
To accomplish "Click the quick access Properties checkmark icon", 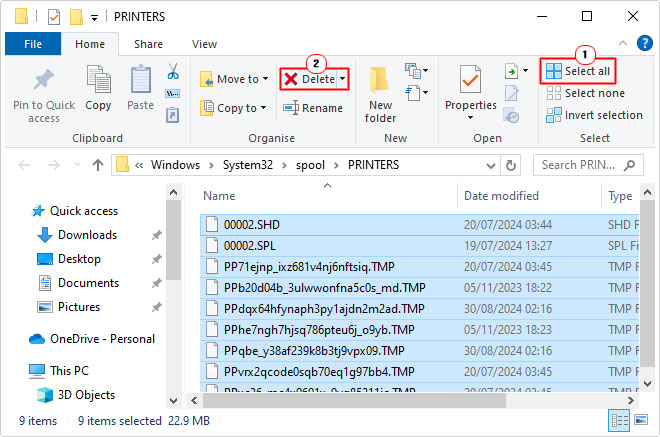I will [x=54, y=17].
